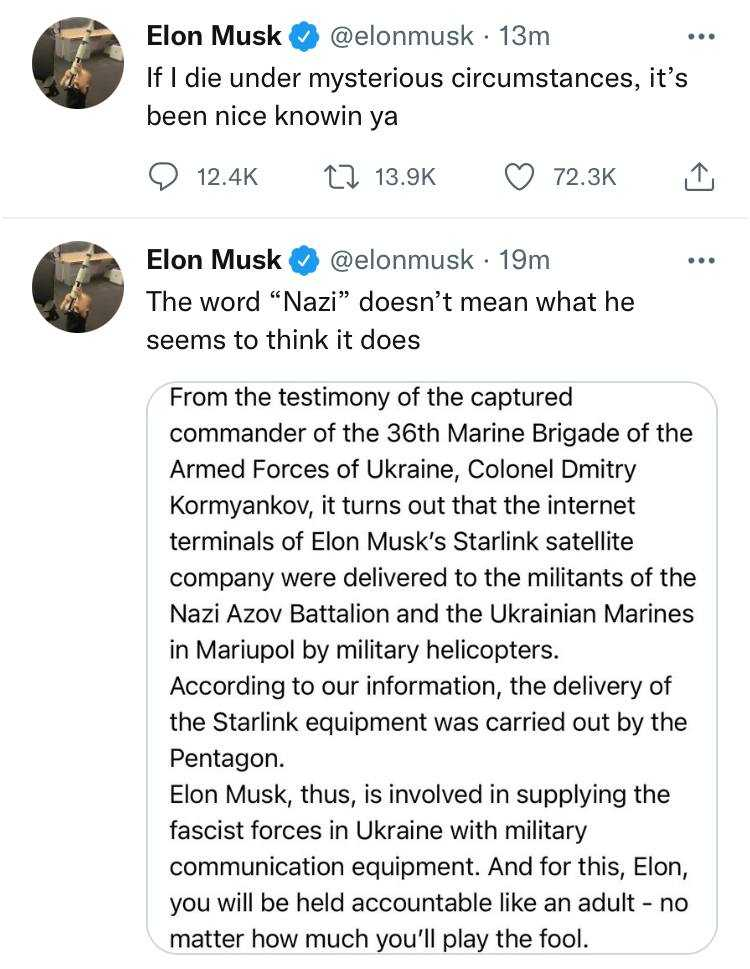Retweet the "mysterious circumstances" tweet

coord(342,177)
